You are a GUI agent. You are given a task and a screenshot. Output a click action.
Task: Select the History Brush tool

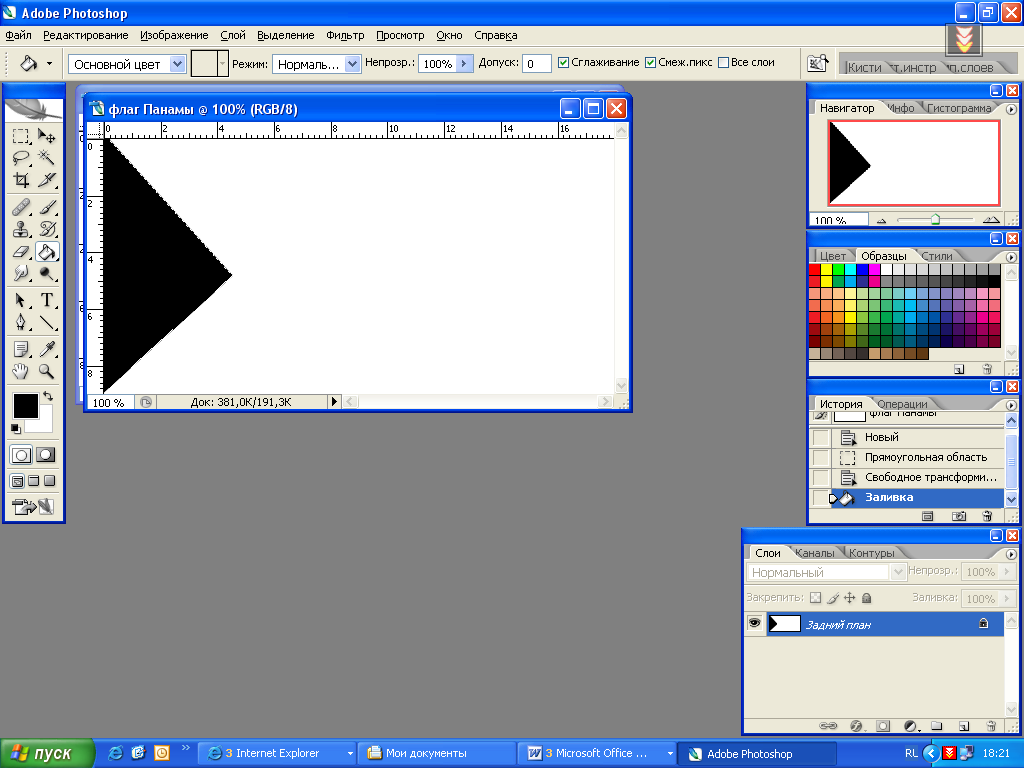pos(46,229)
